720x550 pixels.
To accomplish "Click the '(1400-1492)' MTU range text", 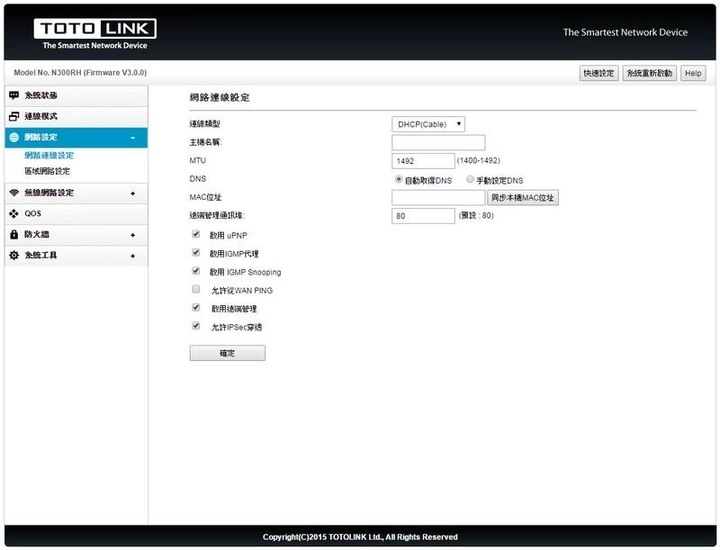I will pyautogui.click(x=478, y=160).
